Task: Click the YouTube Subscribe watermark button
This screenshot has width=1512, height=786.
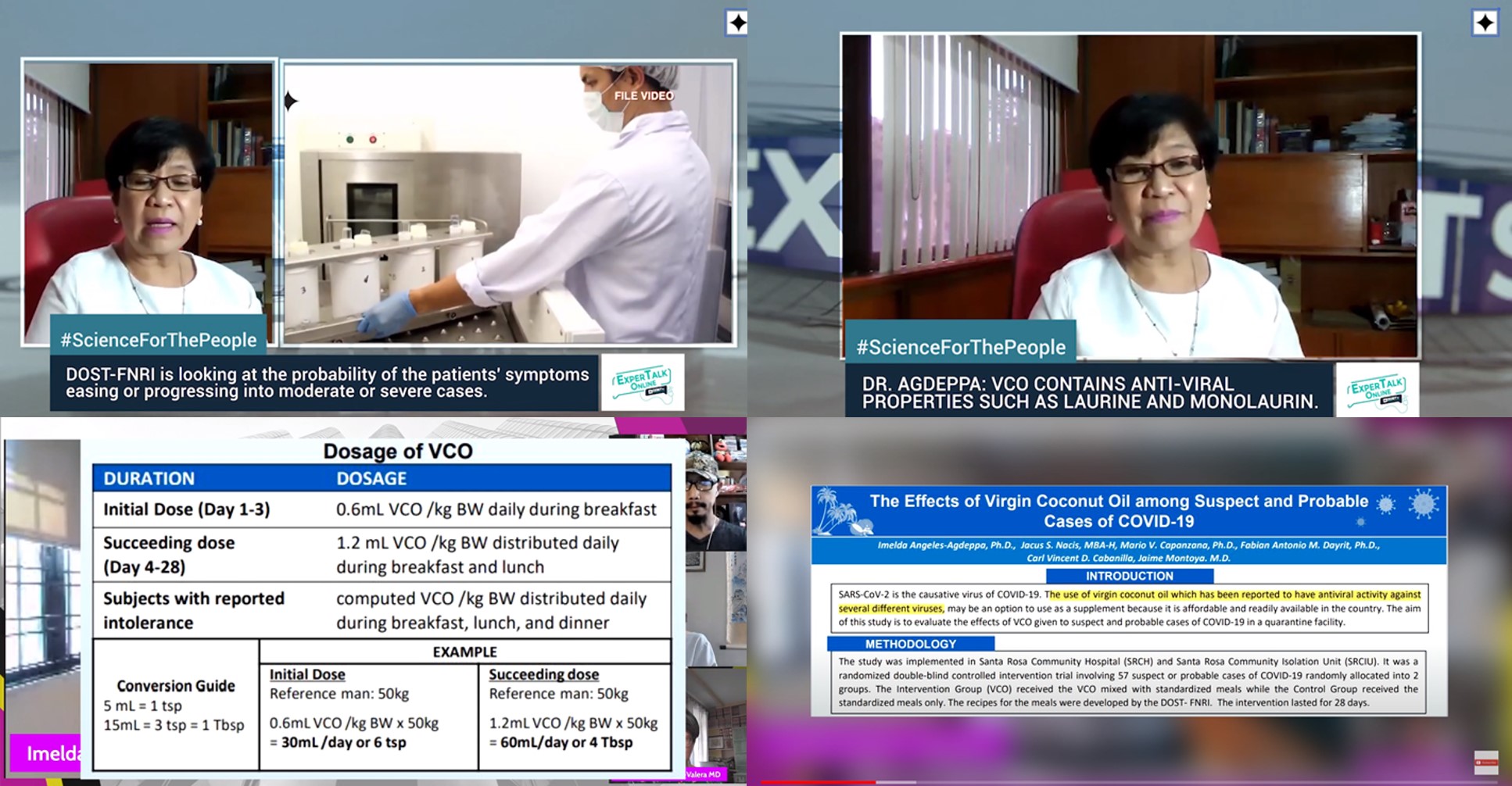Action: pos(1485,762)
